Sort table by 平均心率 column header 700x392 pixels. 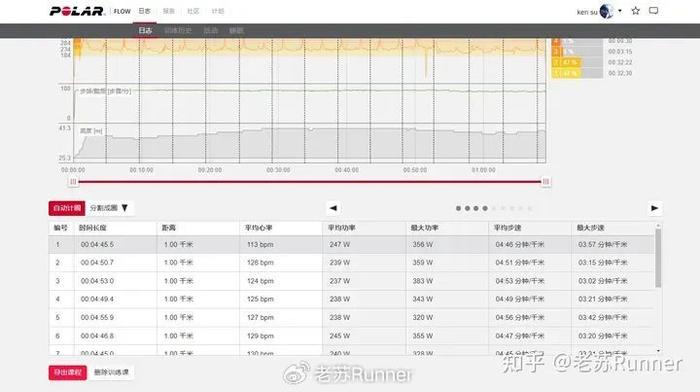tap(258, 228)
